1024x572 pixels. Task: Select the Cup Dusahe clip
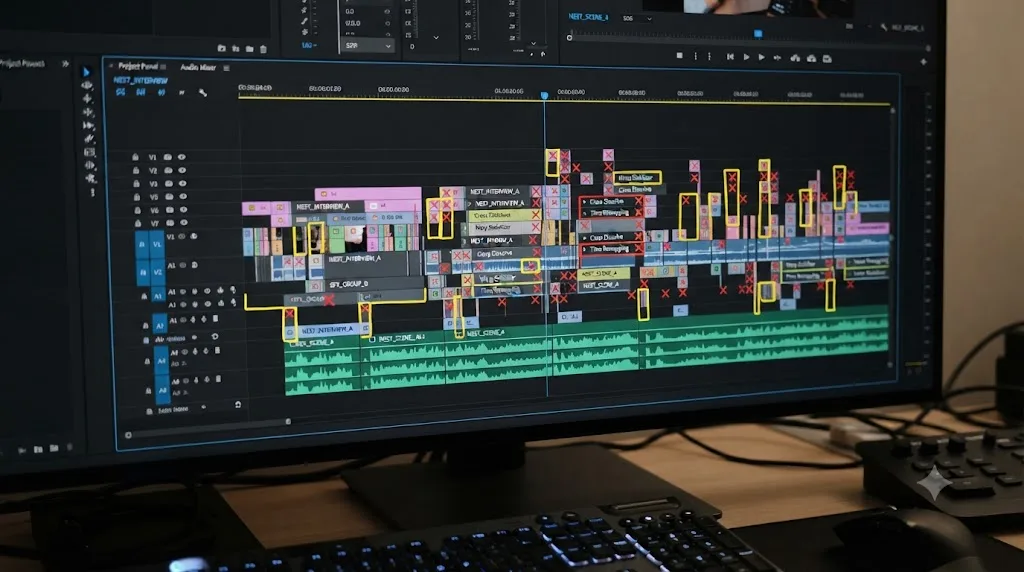point(611,237)
